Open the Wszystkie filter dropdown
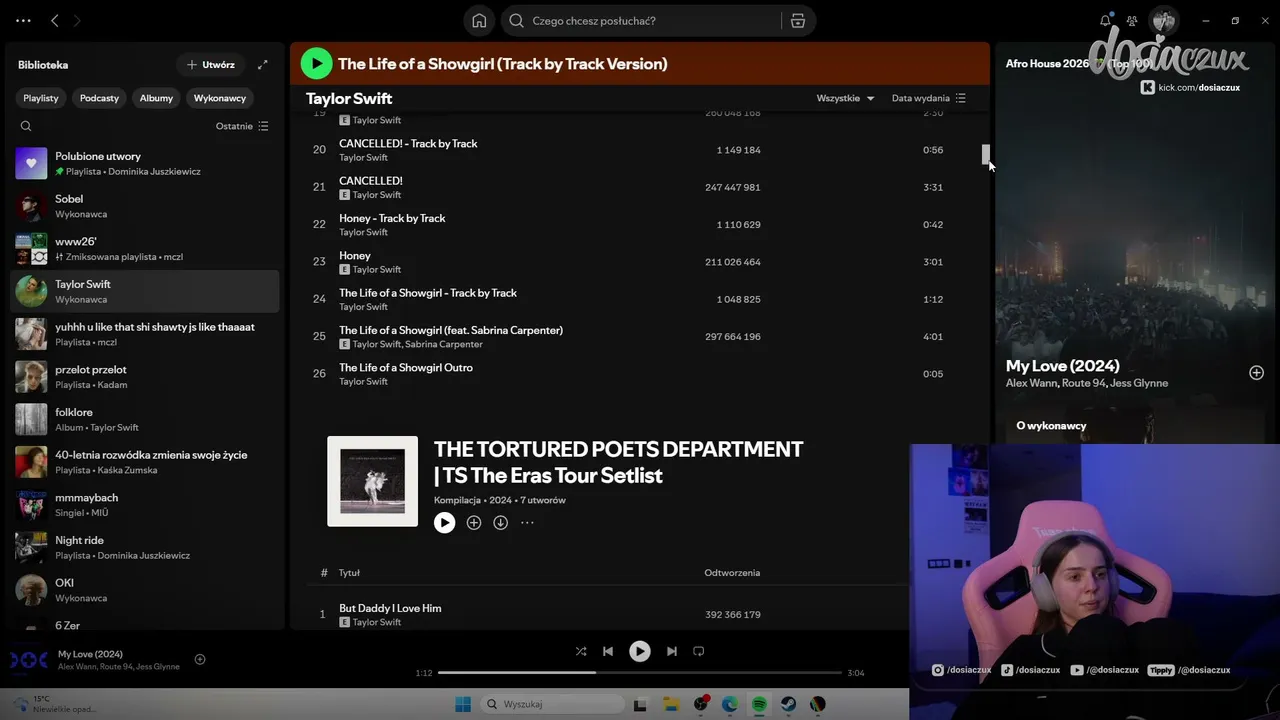The height and width of the screenshot is (720, 1280). 846,98
